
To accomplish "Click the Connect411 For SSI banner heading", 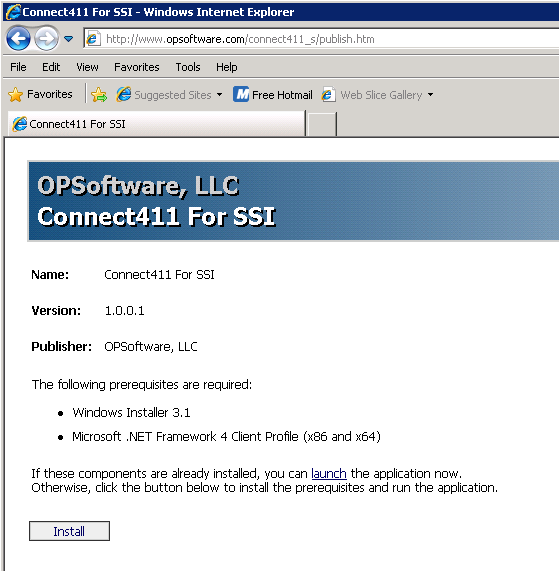I will pyautogui.click(x=156, y=216).
